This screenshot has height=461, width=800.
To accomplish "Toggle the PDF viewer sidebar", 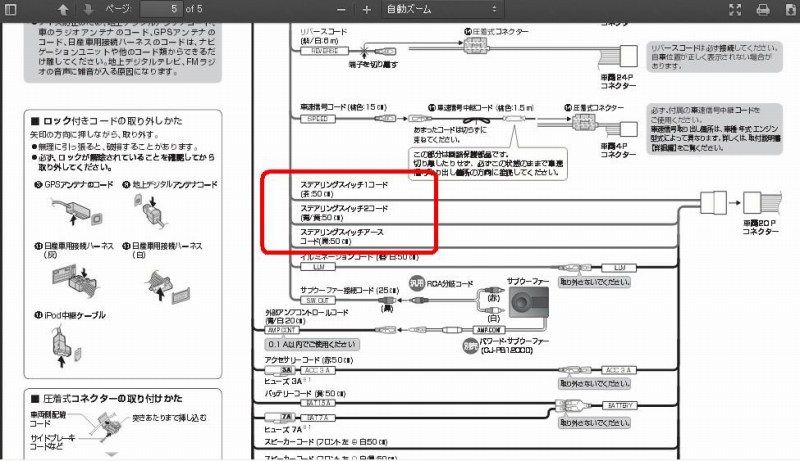I will click(x=10, y=9).
